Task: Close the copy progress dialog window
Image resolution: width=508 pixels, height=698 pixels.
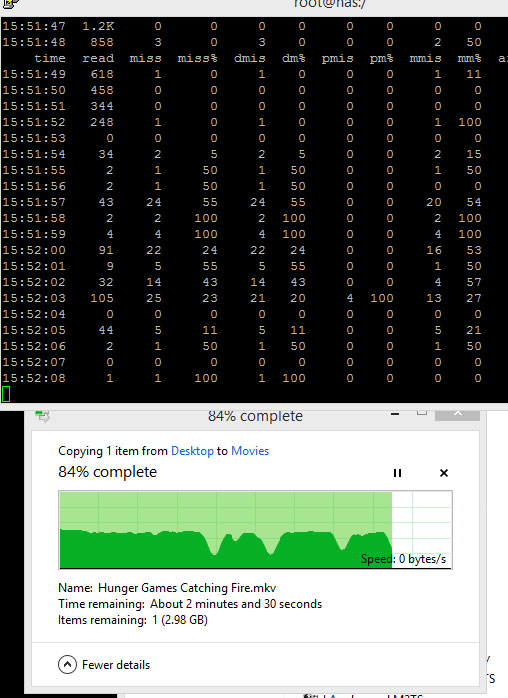Action: coord(457,414)
